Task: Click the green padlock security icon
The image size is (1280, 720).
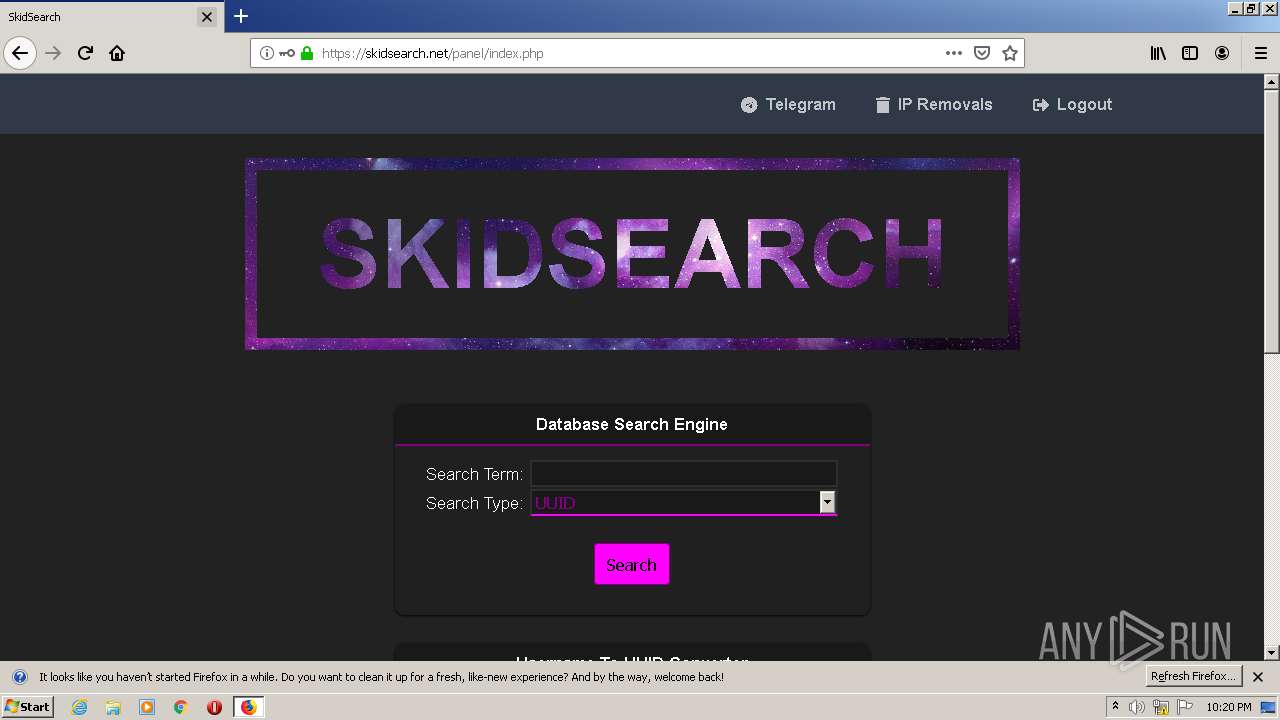Action: 307,53
